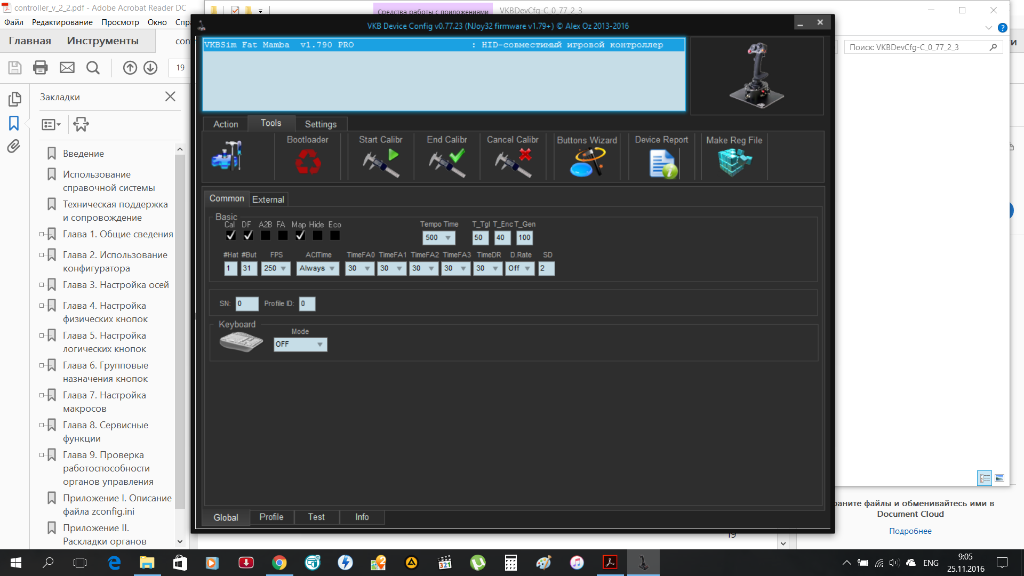Image resolution: width=1024 pixels, height=576 pixels.
Task: Switch to the Settings tab
Action: coord(321,124)
